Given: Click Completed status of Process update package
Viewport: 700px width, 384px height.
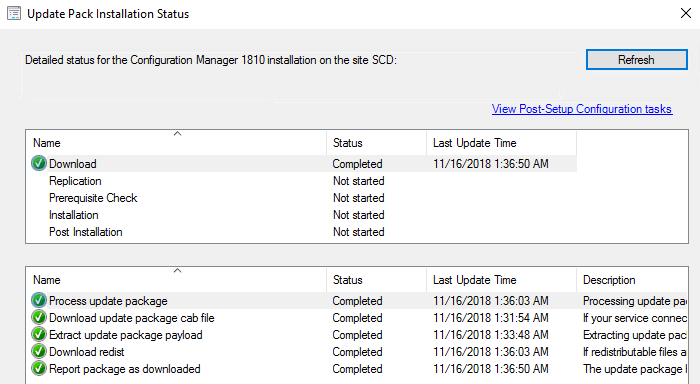Looking at the screenshot, I should (x=358, y=301).
